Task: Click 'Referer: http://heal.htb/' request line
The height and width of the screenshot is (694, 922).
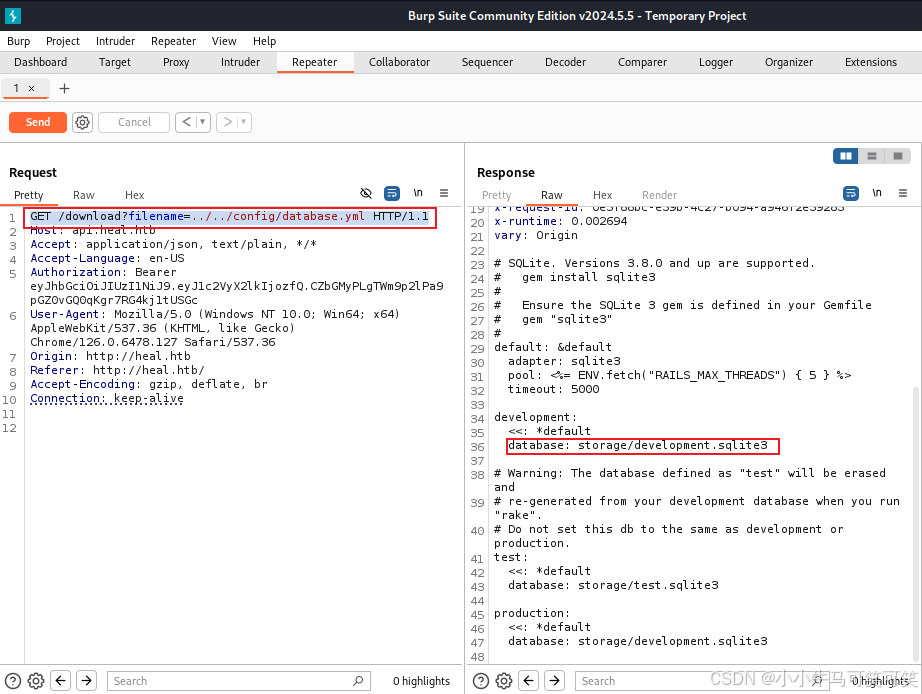Action: [x=117, y=370]
